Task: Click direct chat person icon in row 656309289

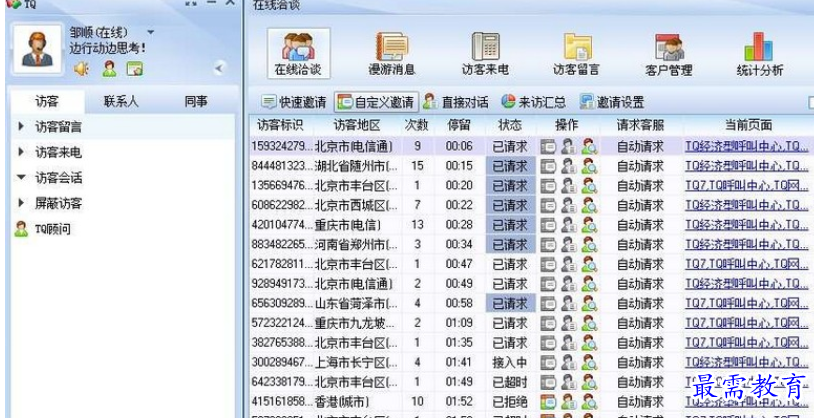Action: [x=569, y=303]
